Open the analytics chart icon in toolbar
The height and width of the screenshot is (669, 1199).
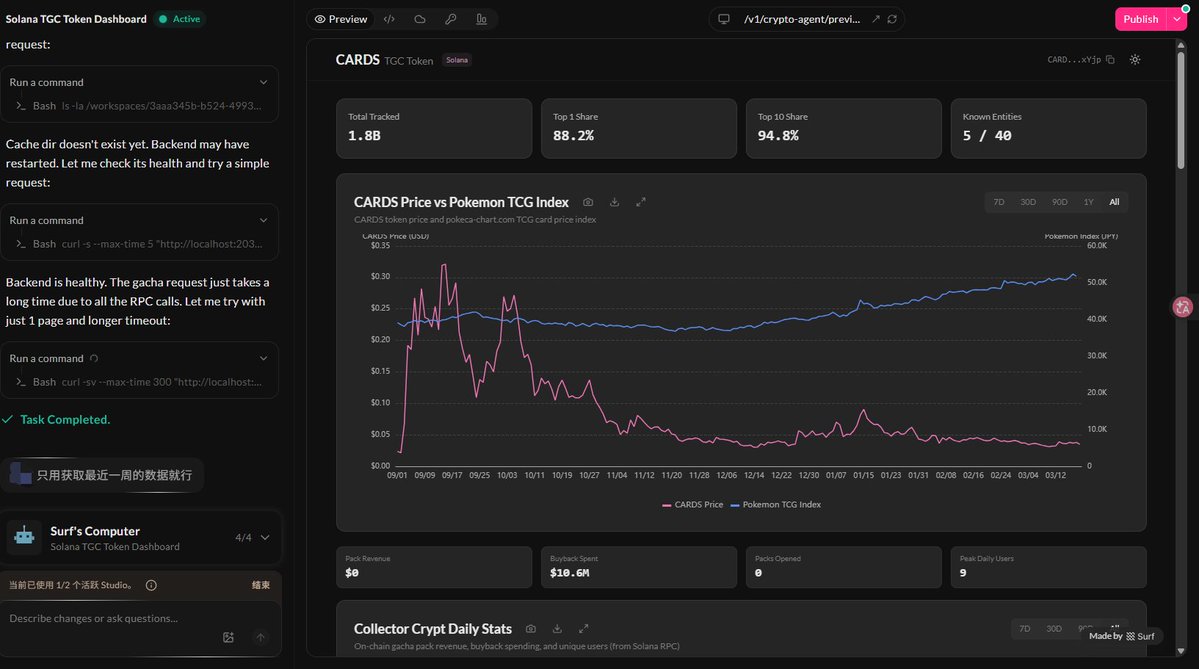[481, 19]
